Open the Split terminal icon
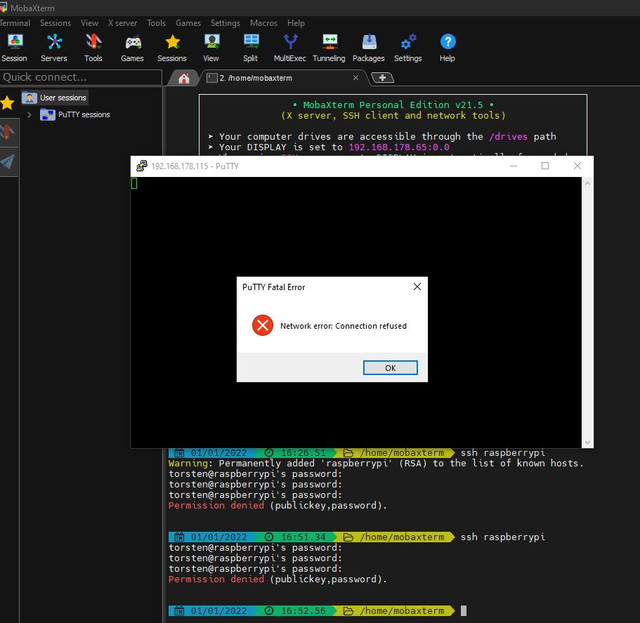 251,48
